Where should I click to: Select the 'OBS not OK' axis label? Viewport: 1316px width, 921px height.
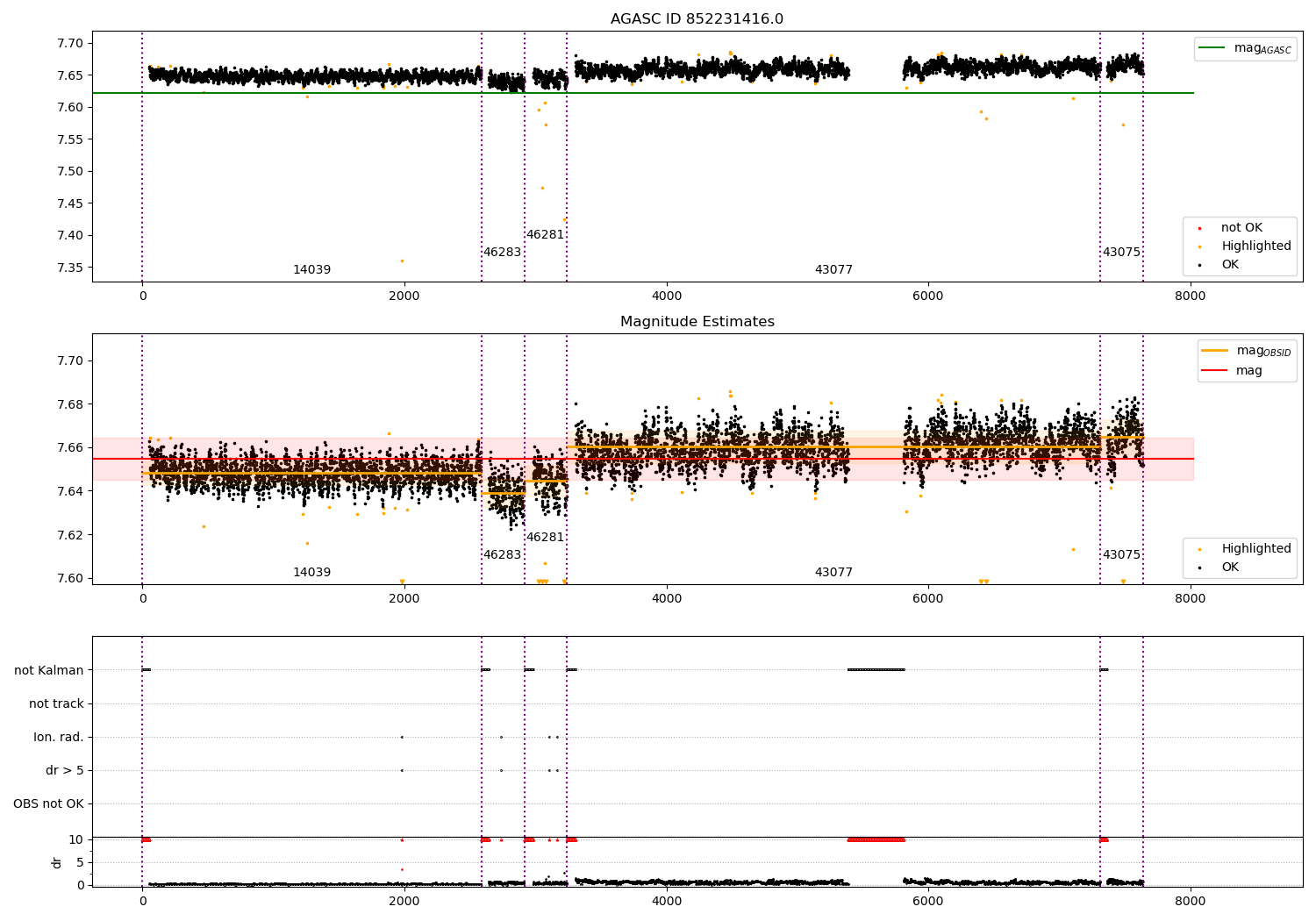(48, 803)
